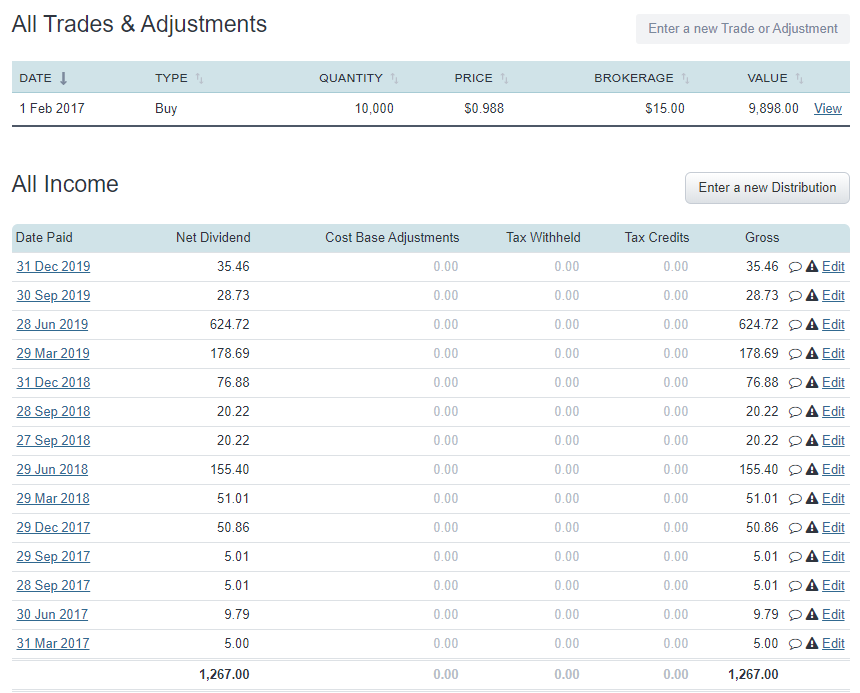The width and height of the screenshot is (860, 693).
Task: Click the comment bubble icon on 29 Mar 2018 row
Action: pyautogui.click(x=797, y=498)
